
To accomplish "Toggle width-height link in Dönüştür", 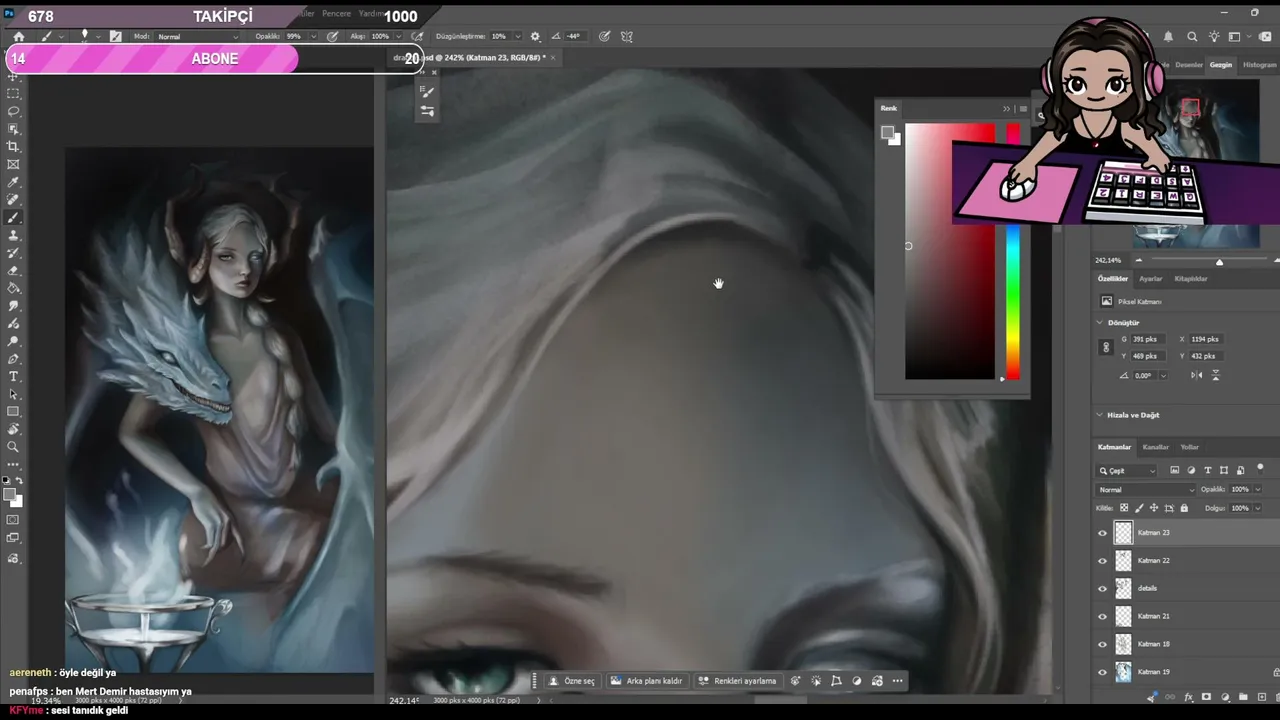I will 1105,347.
